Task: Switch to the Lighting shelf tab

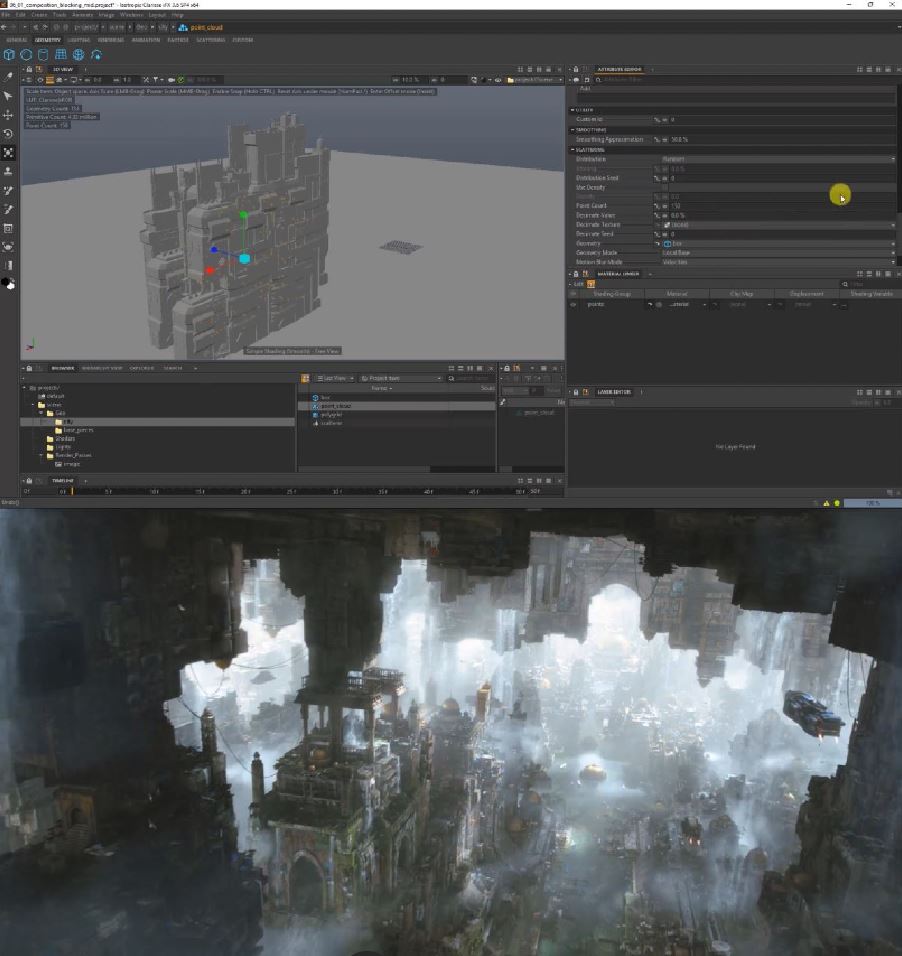Action: point(79,40)
